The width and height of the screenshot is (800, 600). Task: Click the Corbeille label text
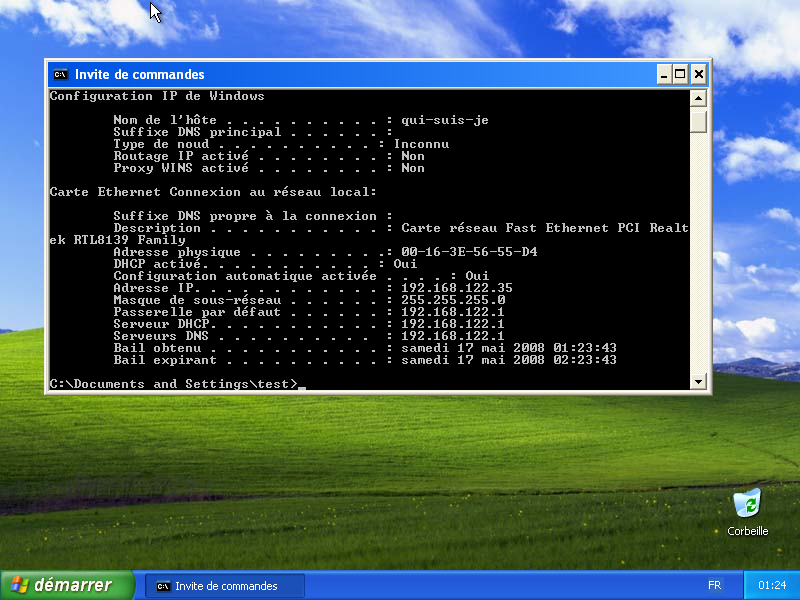coord(747,532)
